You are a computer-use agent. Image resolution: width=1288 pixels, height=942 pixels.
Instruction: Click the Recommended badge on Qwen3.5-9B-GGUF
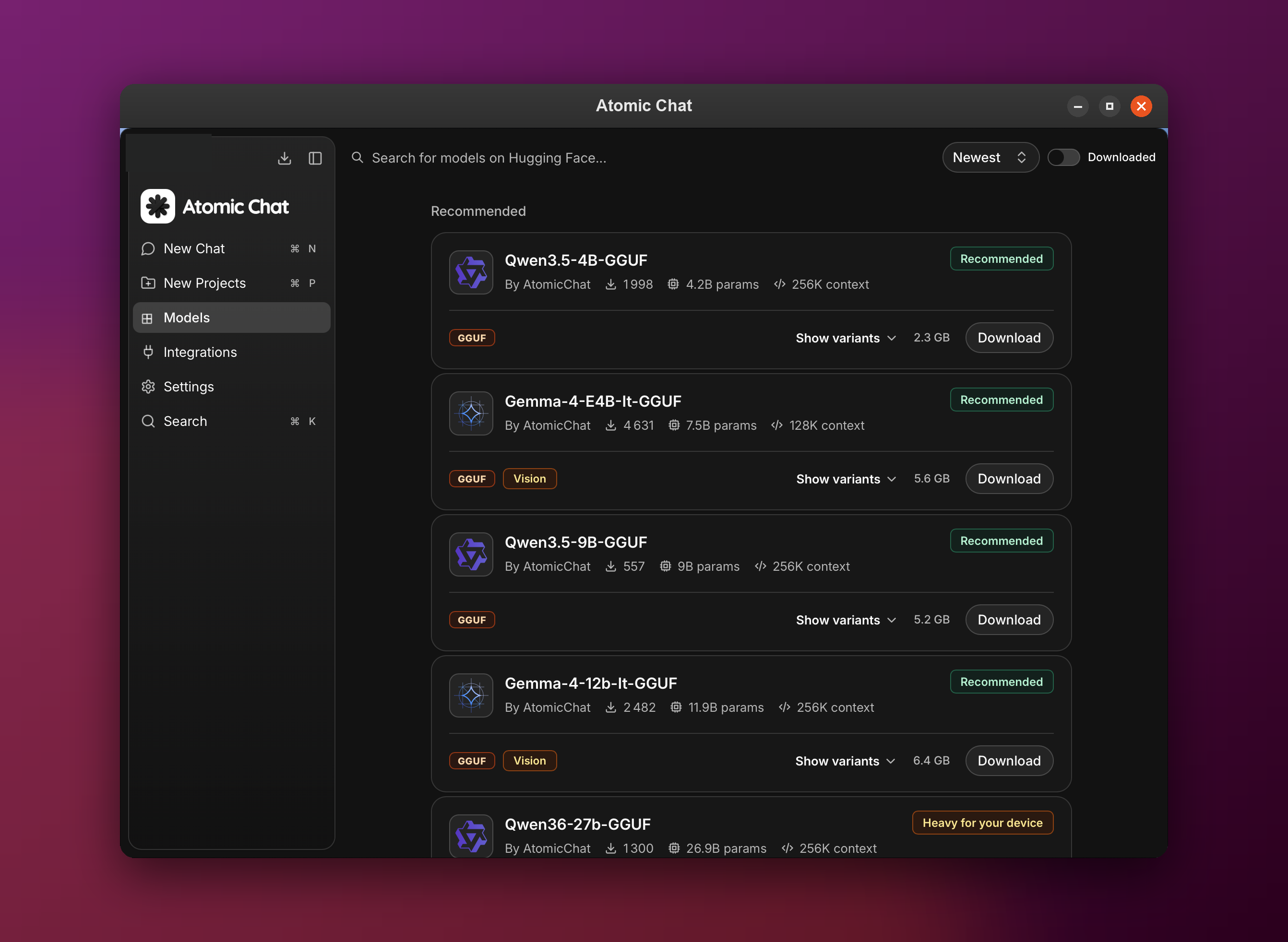[1001, 541]
